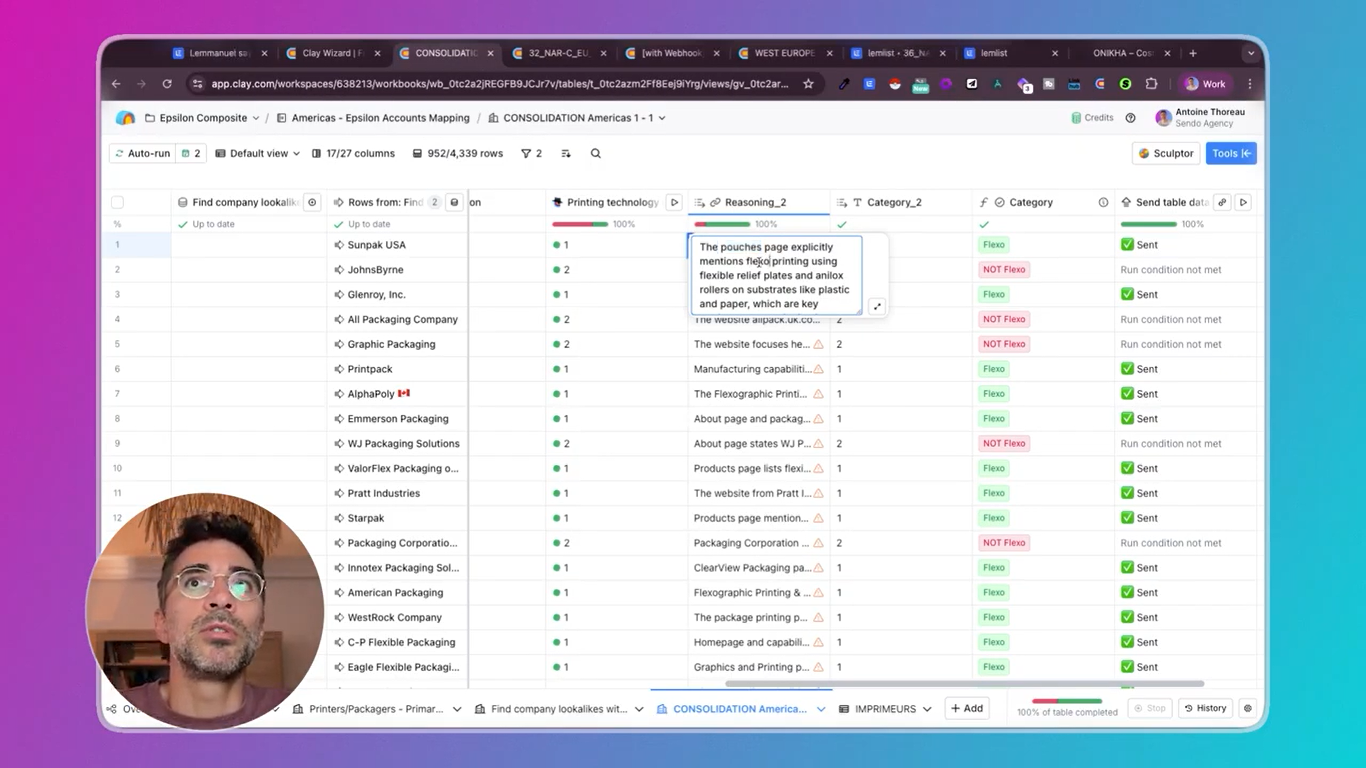Open the Antoine Thoreau profile avatar
Viewport: 1366px width, 768px height.
1163,118
